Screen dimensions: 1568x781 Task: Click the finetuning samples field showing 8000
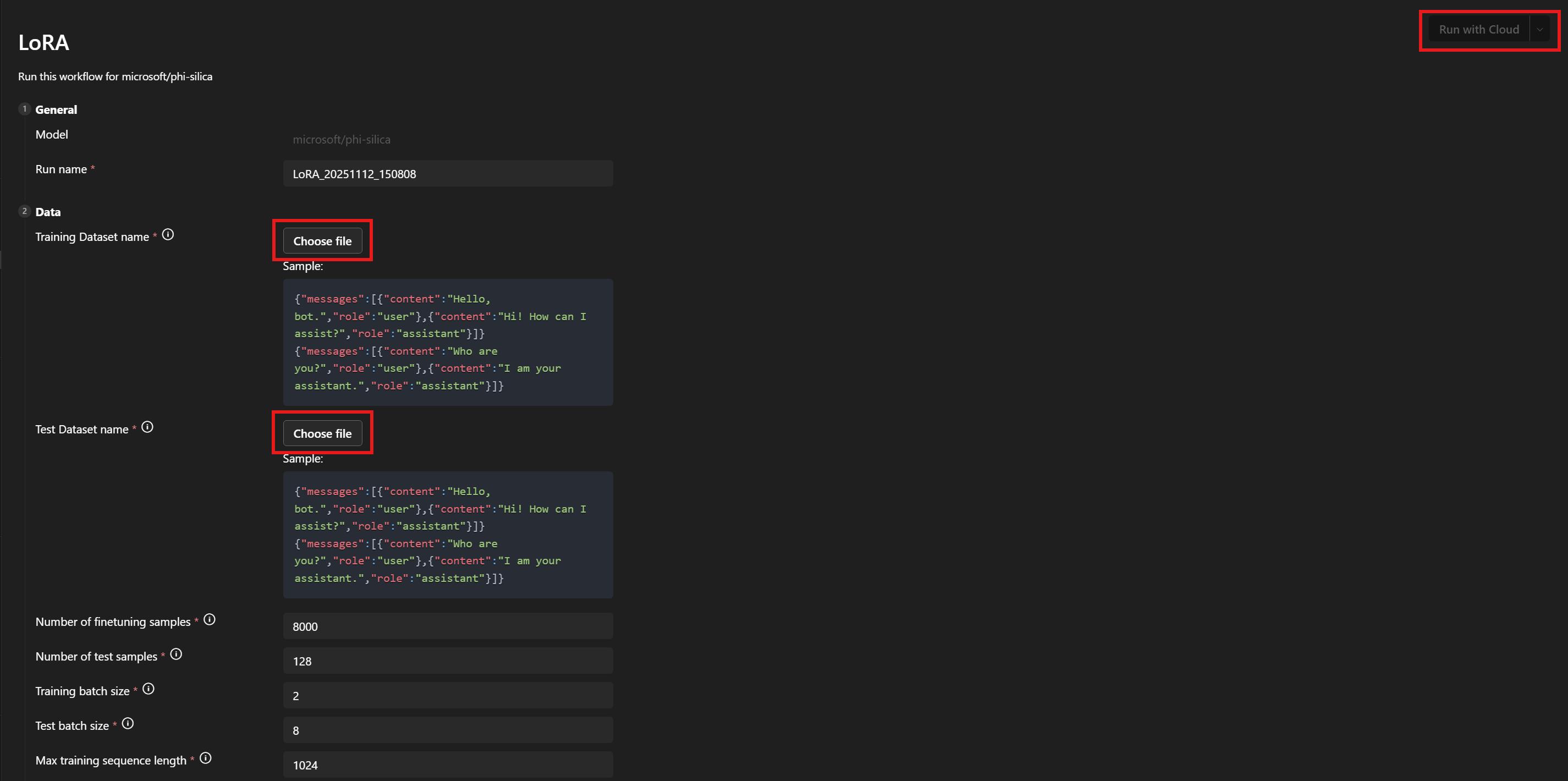(447, 626)
